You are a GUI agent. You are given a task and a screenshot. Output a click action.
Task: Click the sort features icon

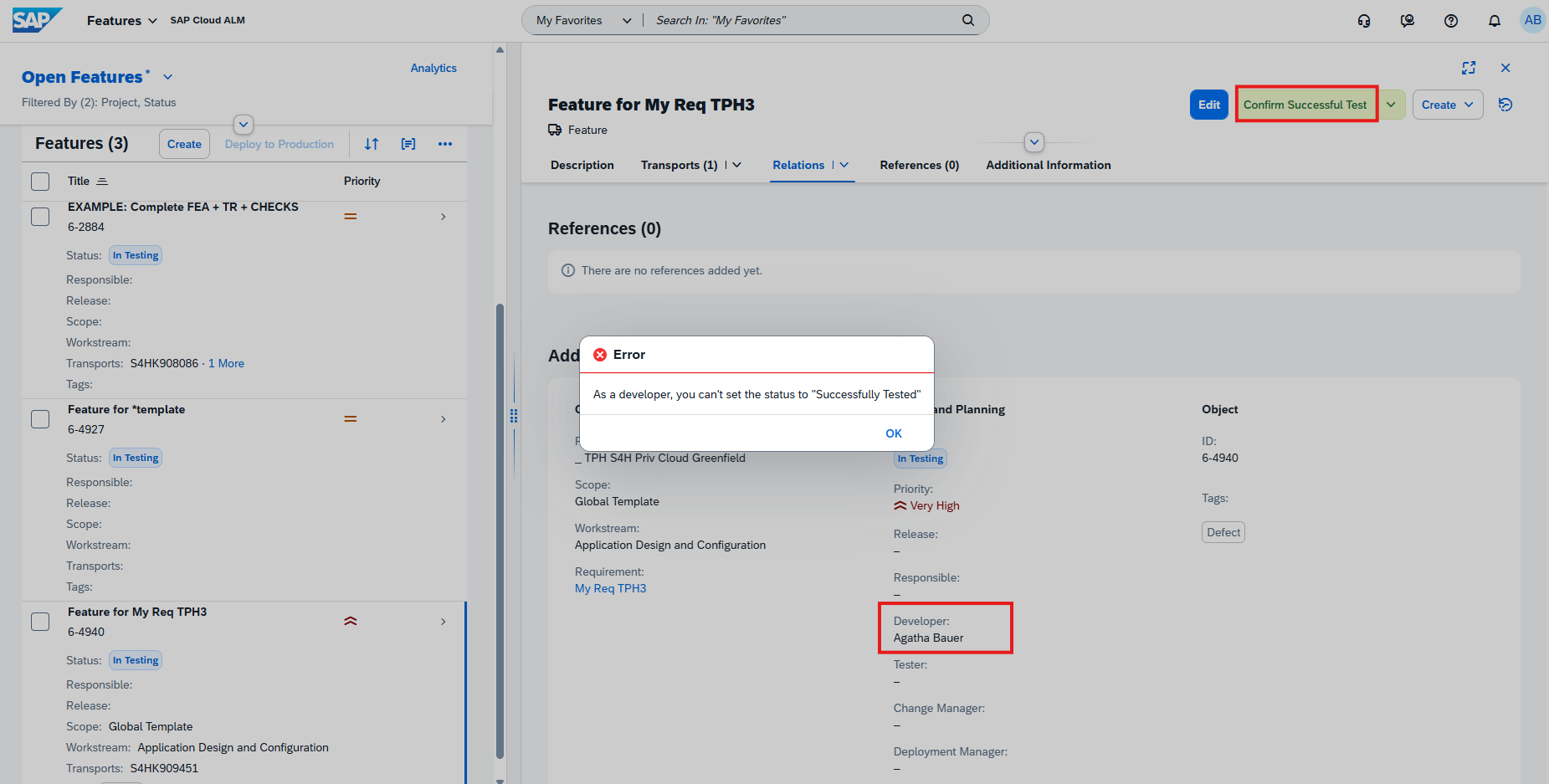[x=372, y=144]
